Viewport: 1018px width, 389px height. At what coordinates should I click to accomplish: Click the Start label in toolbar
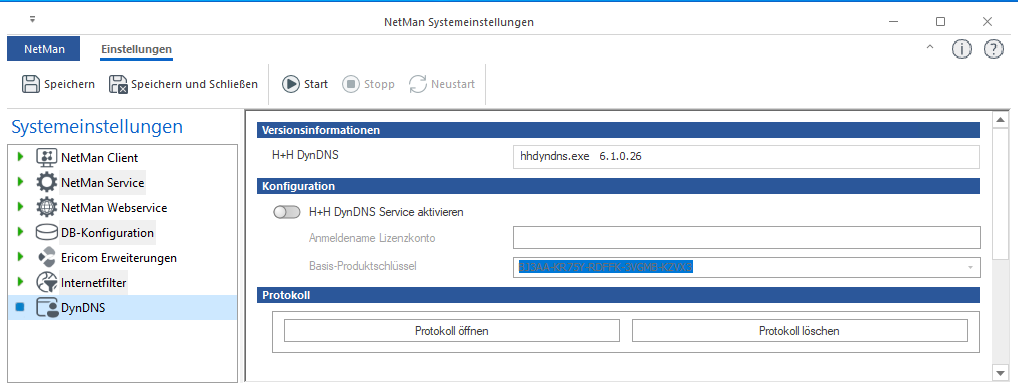pyautogui.click(x=316, y=84)
